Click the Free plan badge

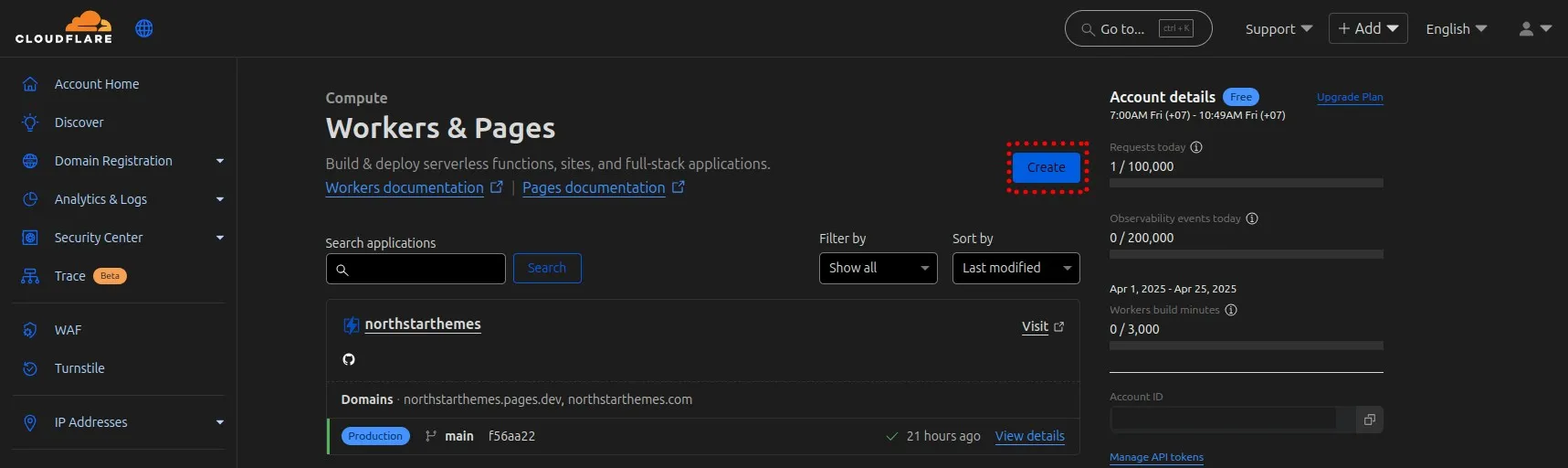1241,97
